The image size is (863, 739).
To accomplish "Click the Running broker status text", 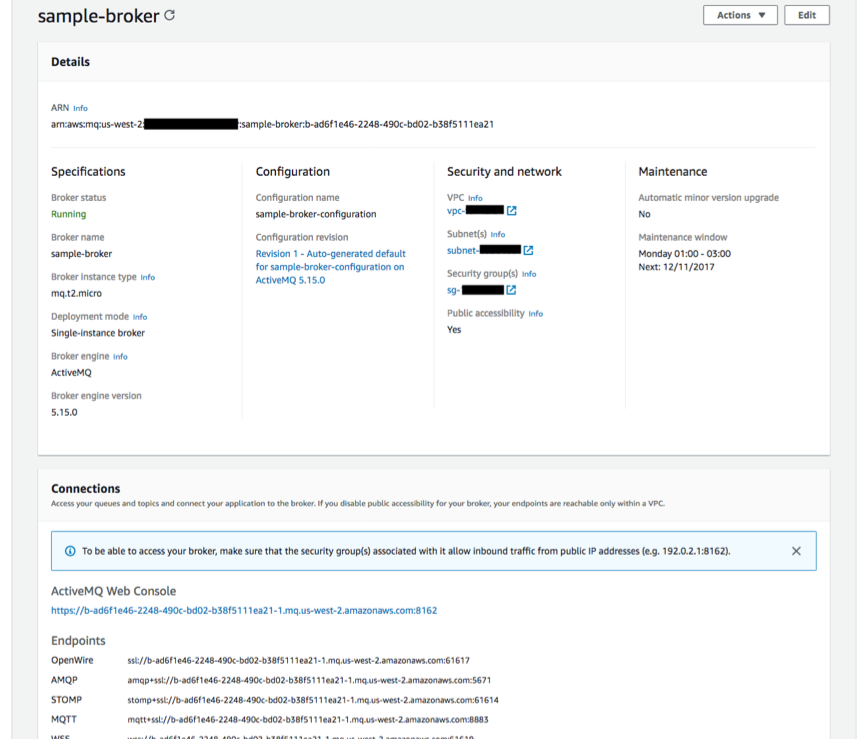I will click(68, 214).
